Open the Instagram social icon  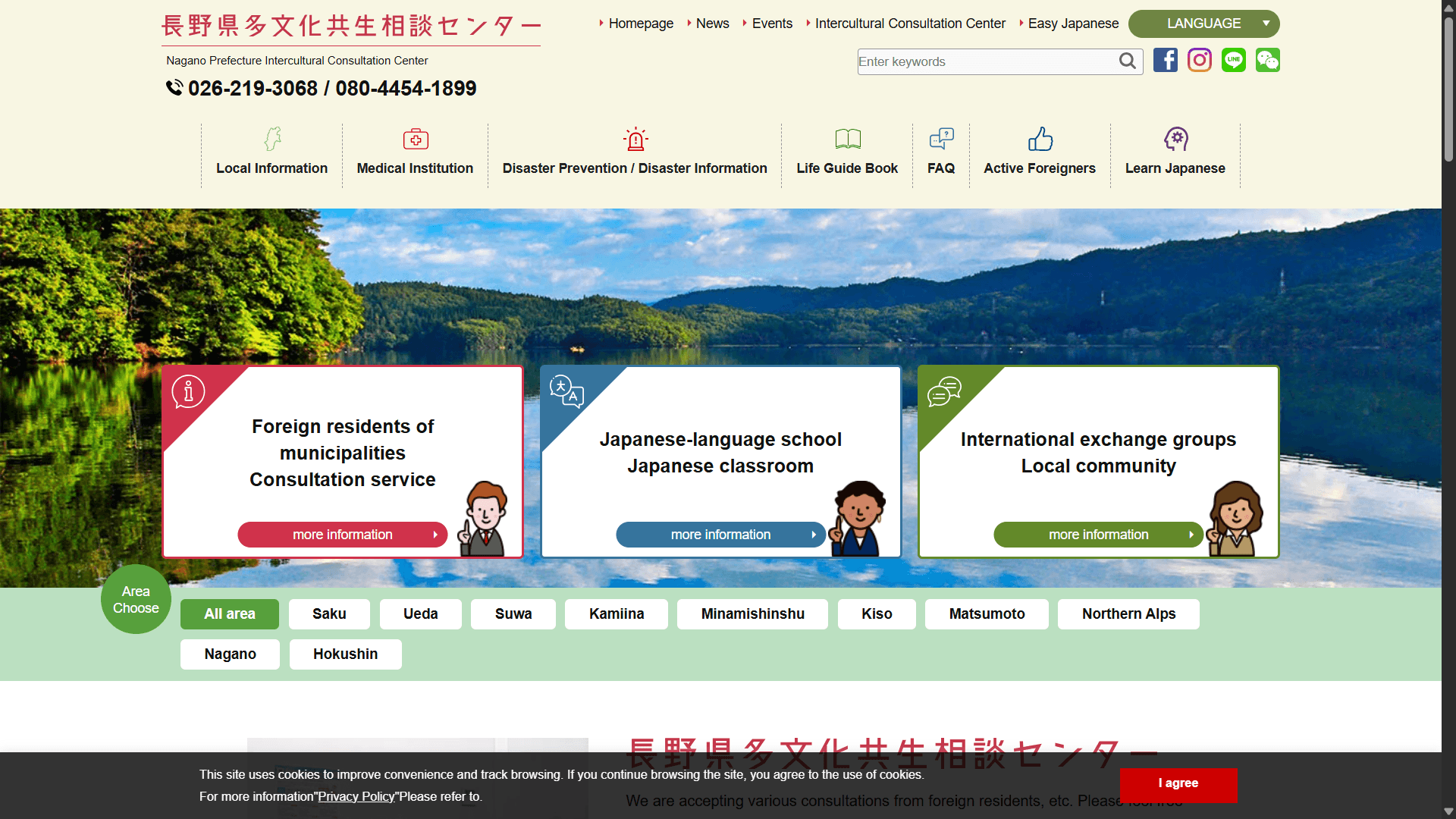coord(1199,60)
